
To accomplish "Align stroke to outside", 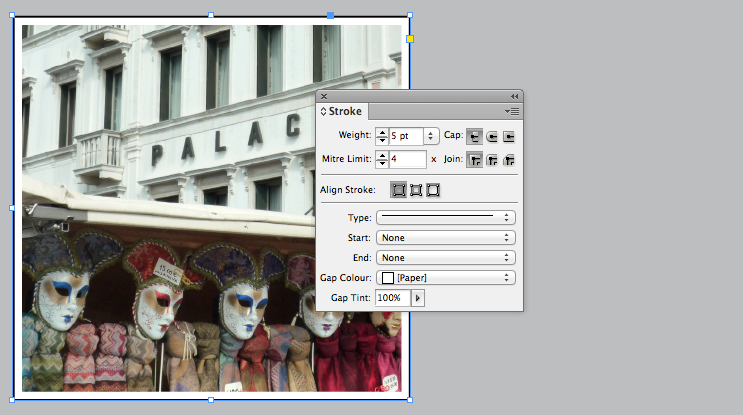I will [433, 190].
